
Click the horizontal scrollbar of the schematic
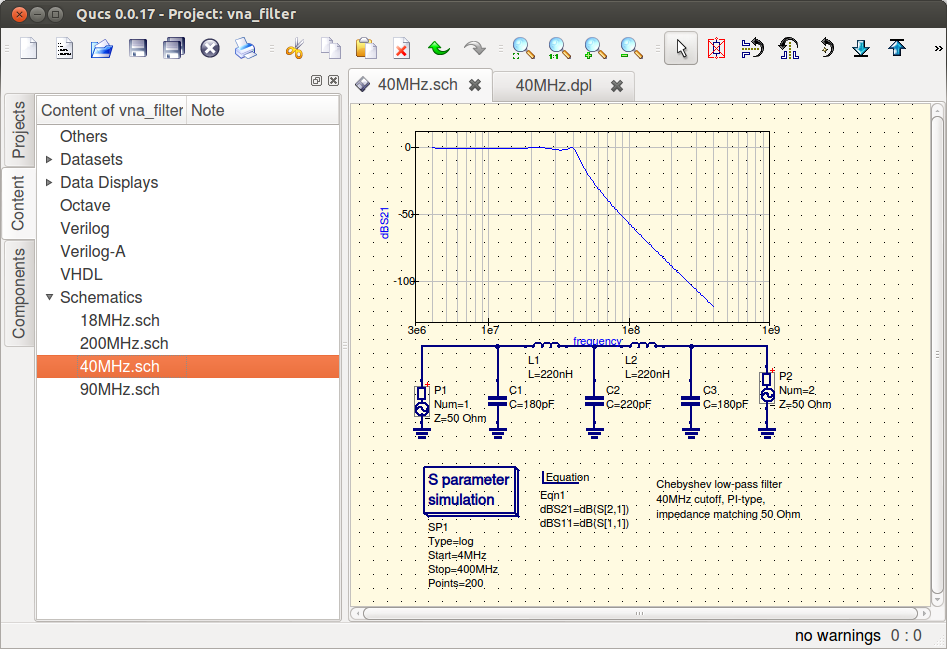coord(640,613)
